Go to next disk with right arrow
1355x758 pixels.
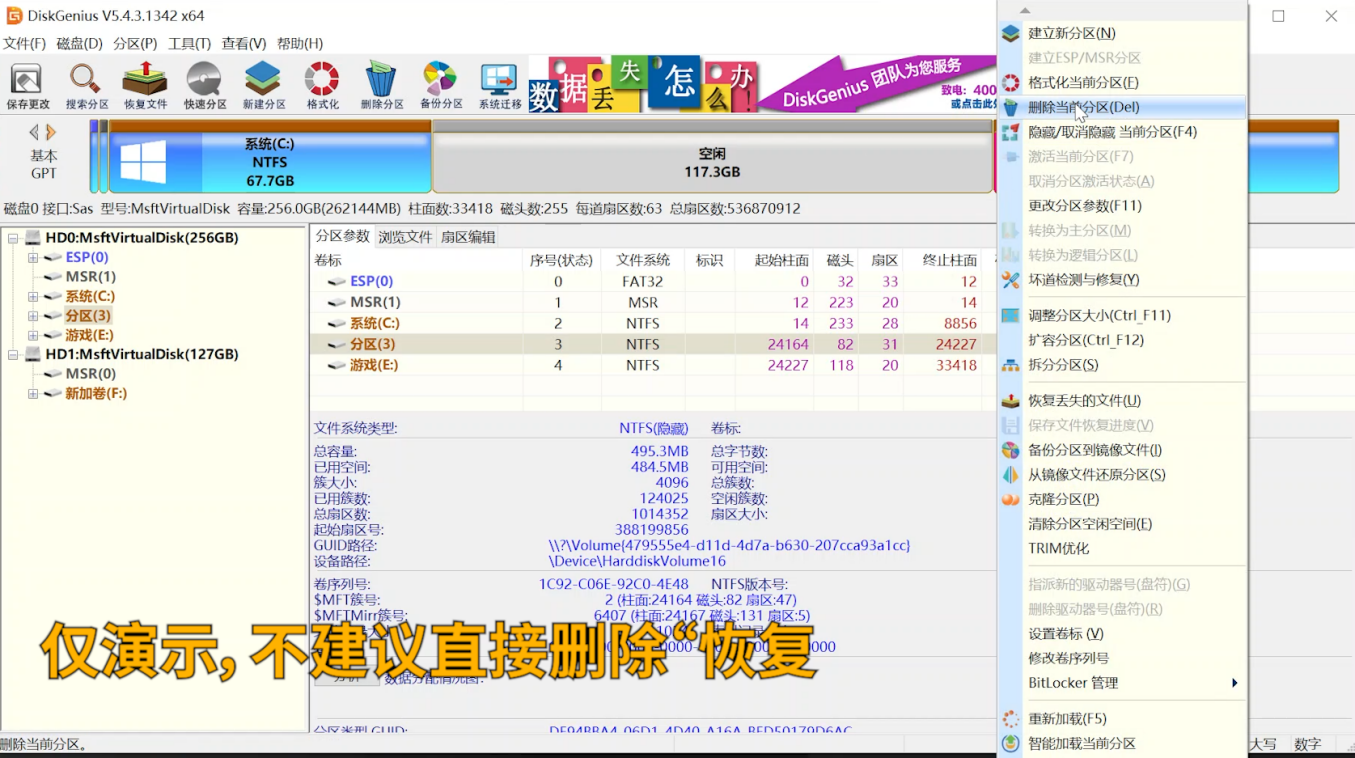[51, 132]
